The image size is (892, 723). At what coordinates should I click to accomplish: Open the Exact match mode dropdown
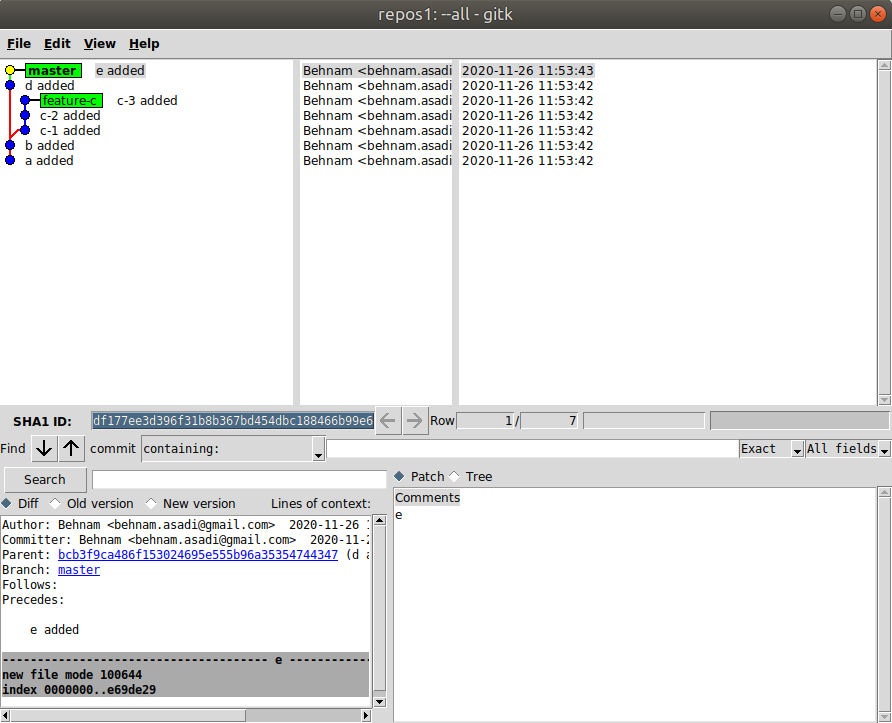771,449
